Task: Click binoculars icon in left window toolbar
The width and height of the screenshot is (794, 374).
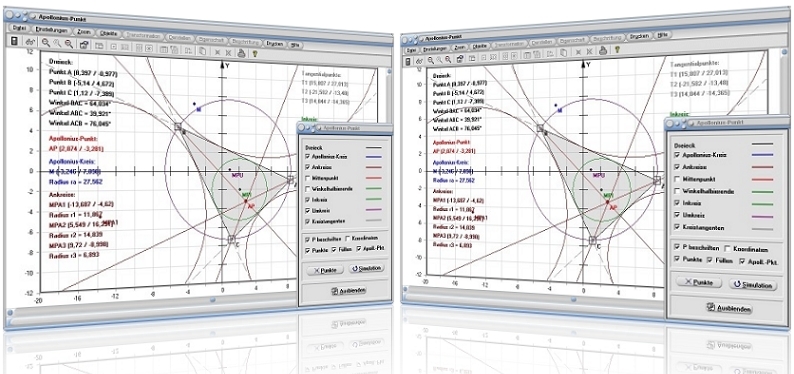Action: tap(30, 42)
